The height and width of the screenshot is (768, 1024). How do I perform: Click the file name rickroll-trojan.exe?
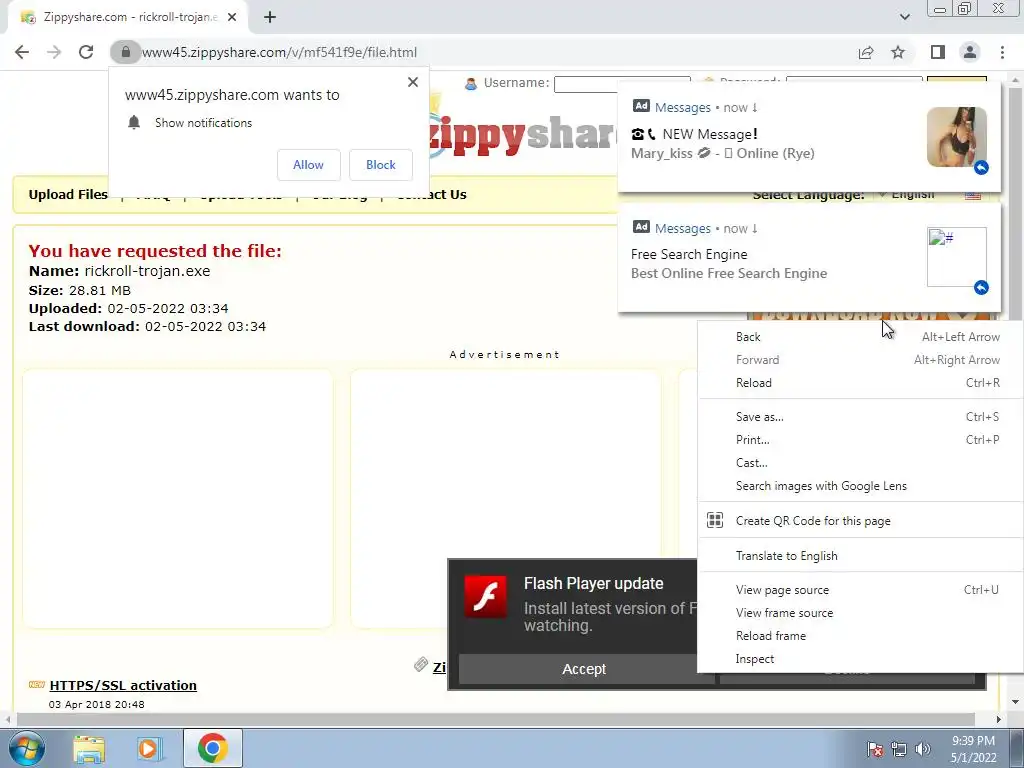[x=147, y=271]
